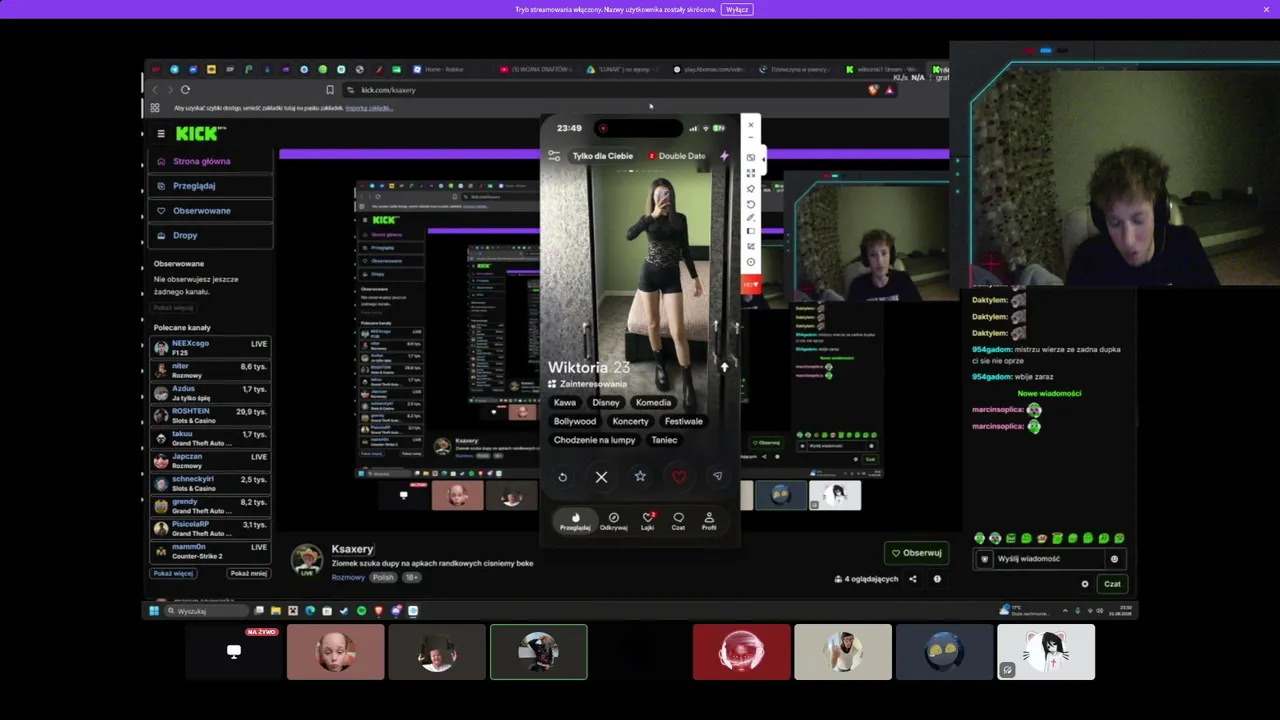Tap the star Super Like button
The height and width of the screenshot is (720, 1280).
pos(640,477)
